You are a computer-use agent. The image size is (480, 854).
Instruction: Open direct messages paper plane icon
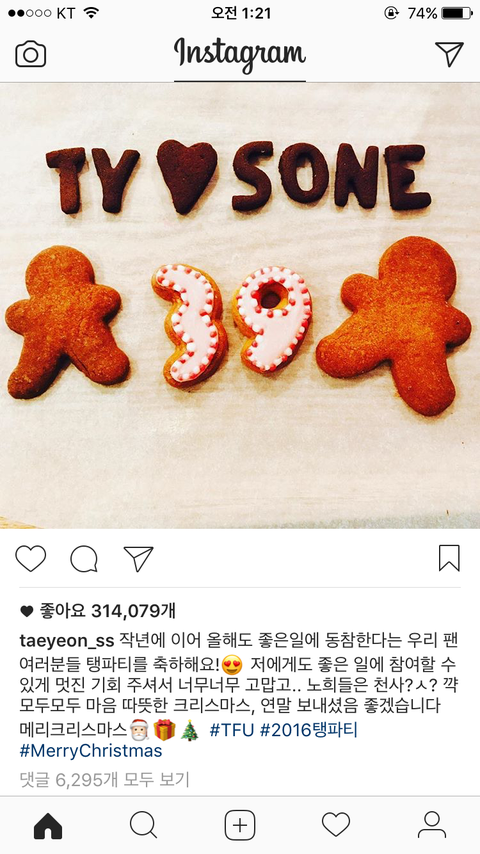click(449, 53)
